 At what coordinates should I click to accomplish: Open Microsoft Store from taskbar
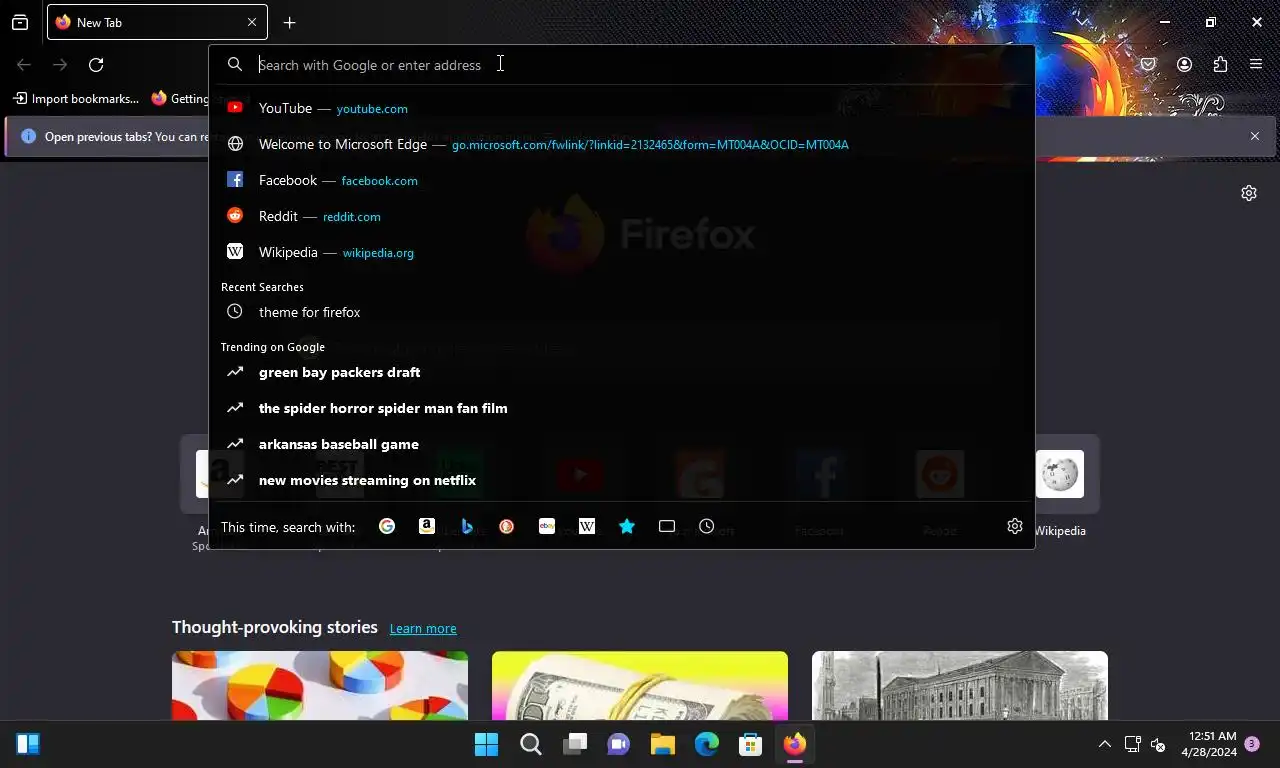pyautogui.click(x=751, y=744)
